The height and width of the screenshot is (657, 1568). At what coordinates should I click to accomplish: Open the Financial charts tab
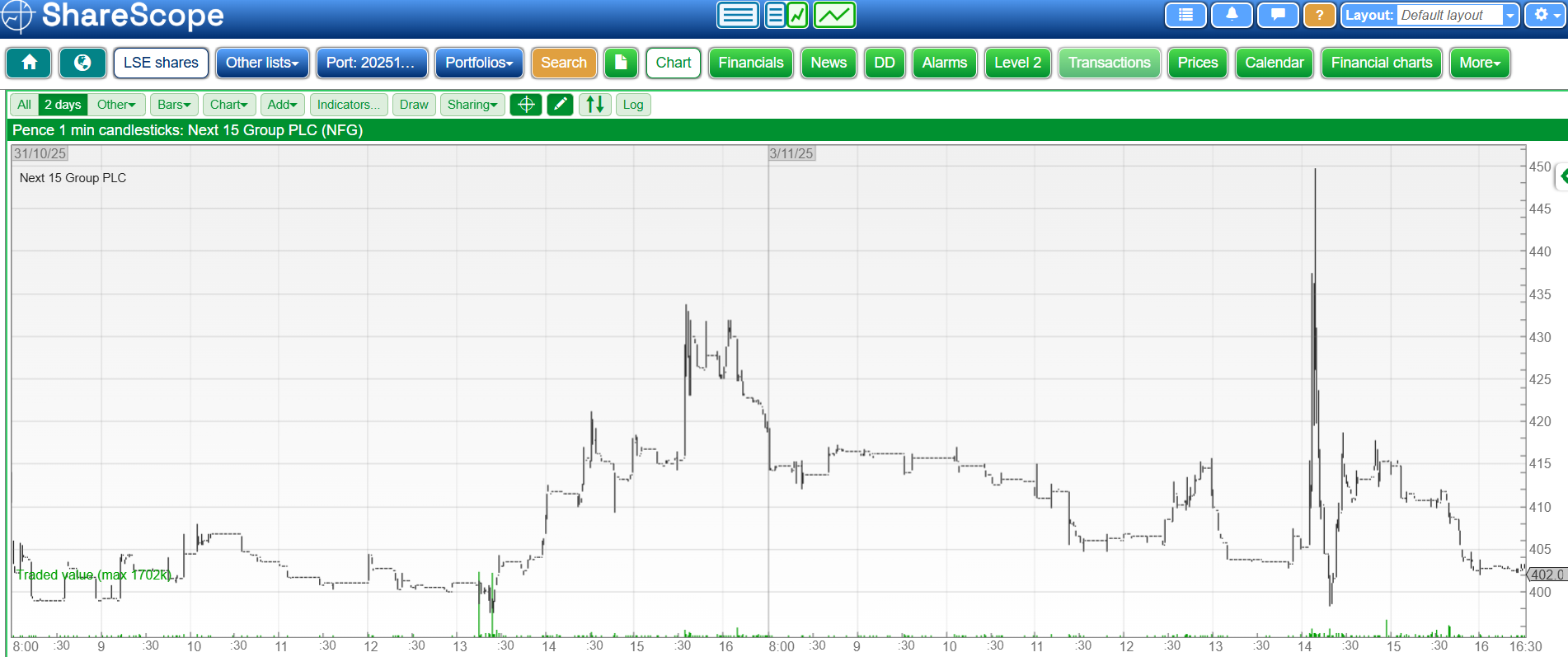(1382, 63)
